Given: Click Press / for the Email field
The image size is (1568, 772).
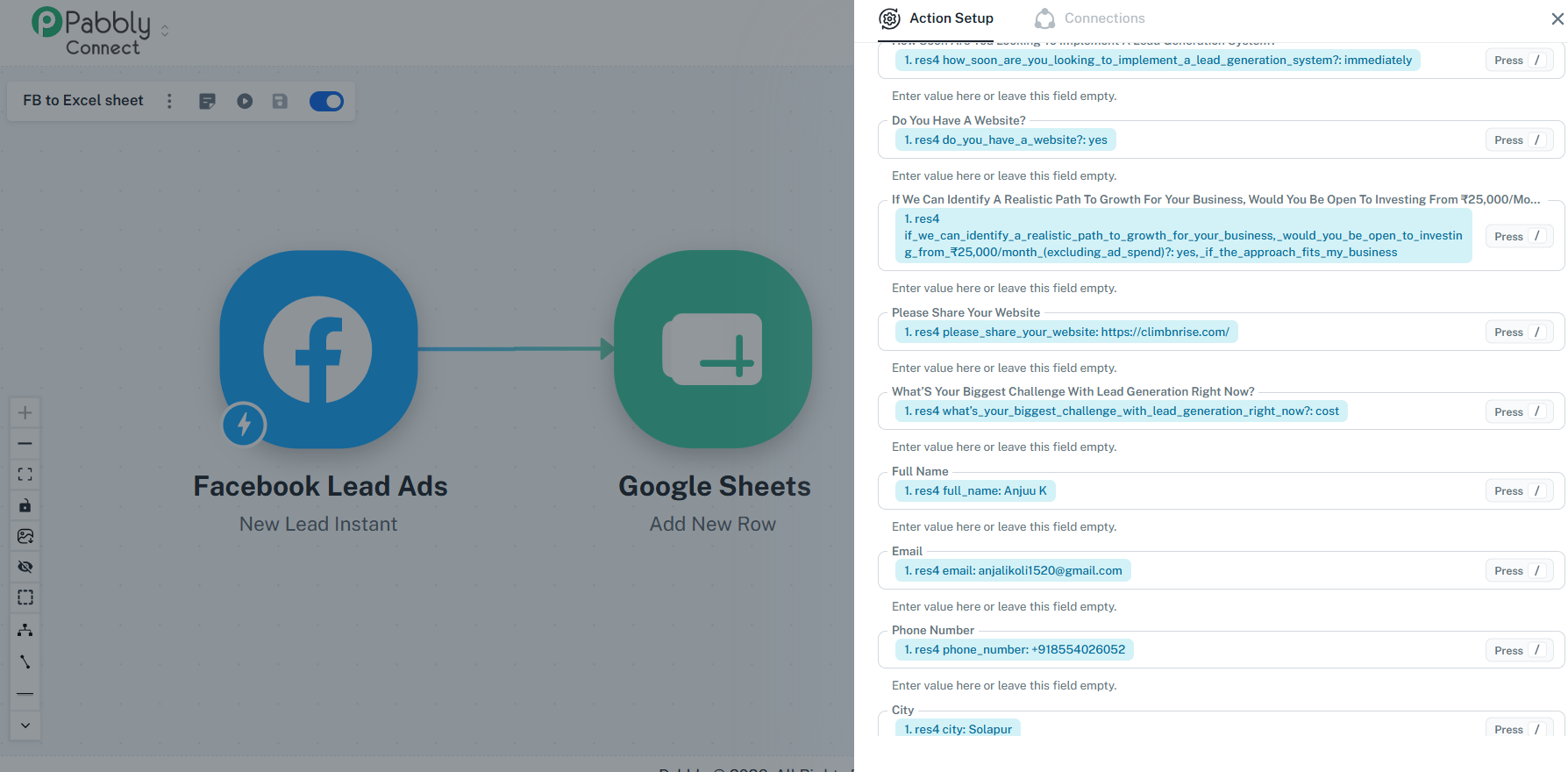Looking at the screenshot, I should click(1519, 571).
